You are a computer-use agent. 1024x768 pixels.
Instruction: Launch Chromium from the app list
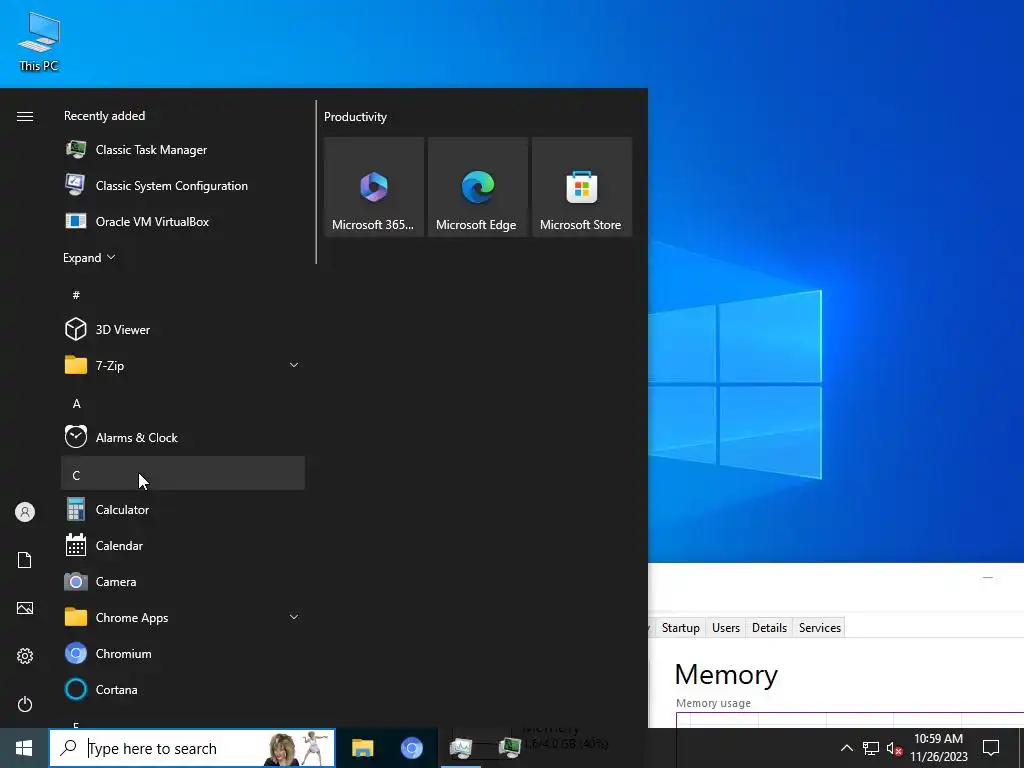pos(183,653)
